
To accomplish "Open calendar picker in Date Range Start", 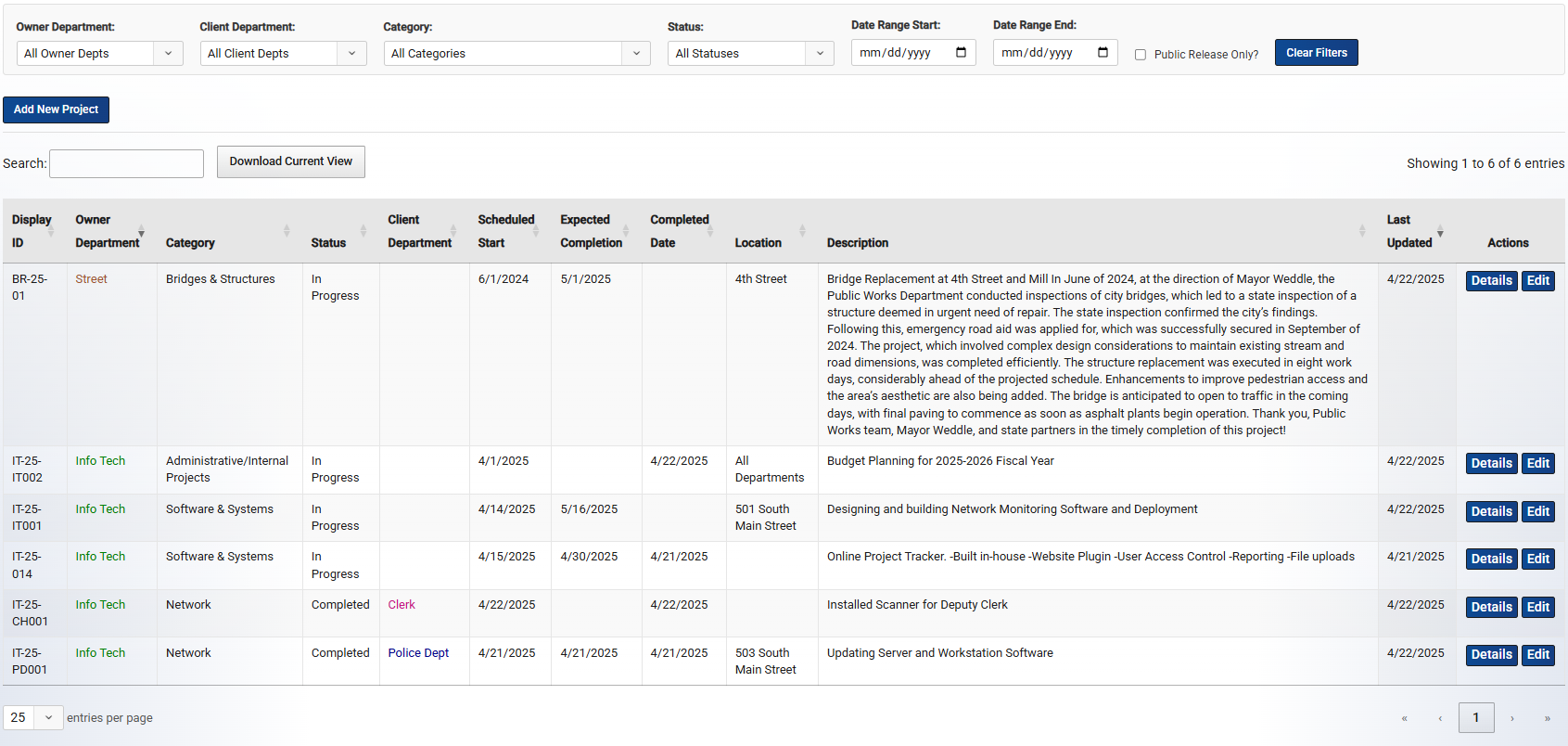I will [961, 53].
